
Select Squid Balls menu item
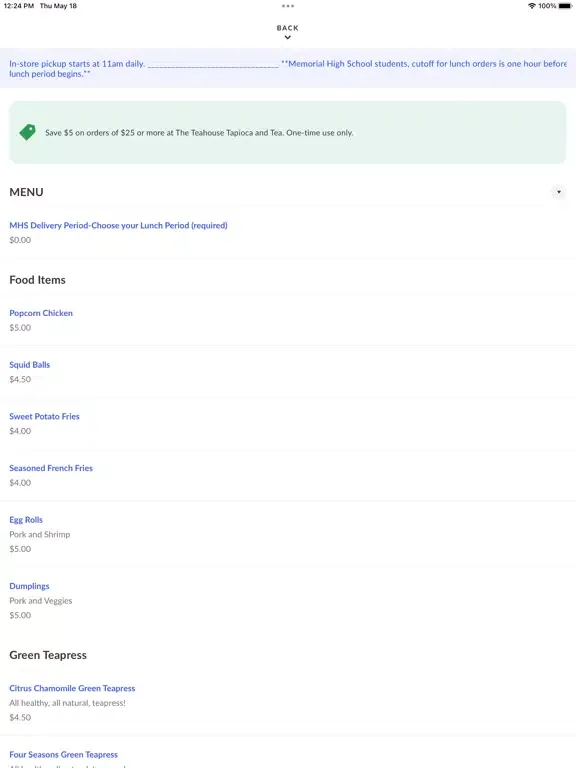click(x=29, y=364)
